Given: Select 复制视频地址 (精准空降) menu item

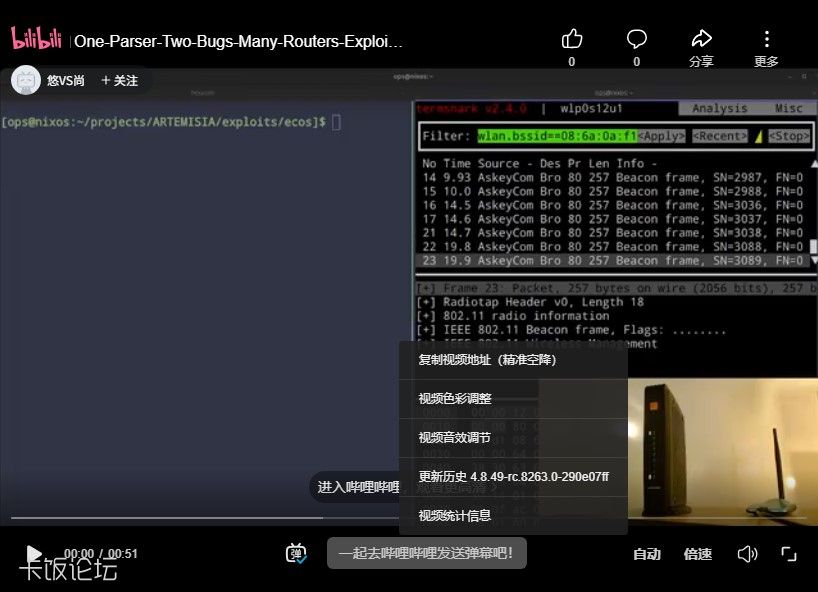Looking at the screenshot, I should pyautogui.click(x=513, y=360).
